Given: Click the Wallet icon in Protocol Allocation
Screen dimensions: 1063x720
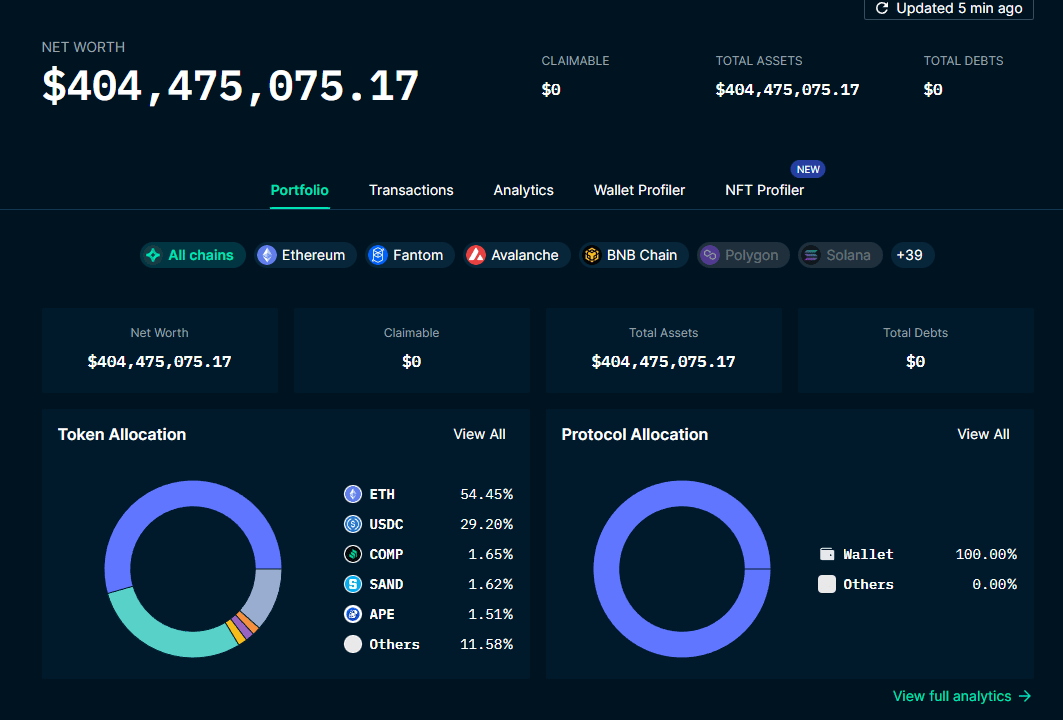Looking at the screenshot, I should [x=826, y=554].
